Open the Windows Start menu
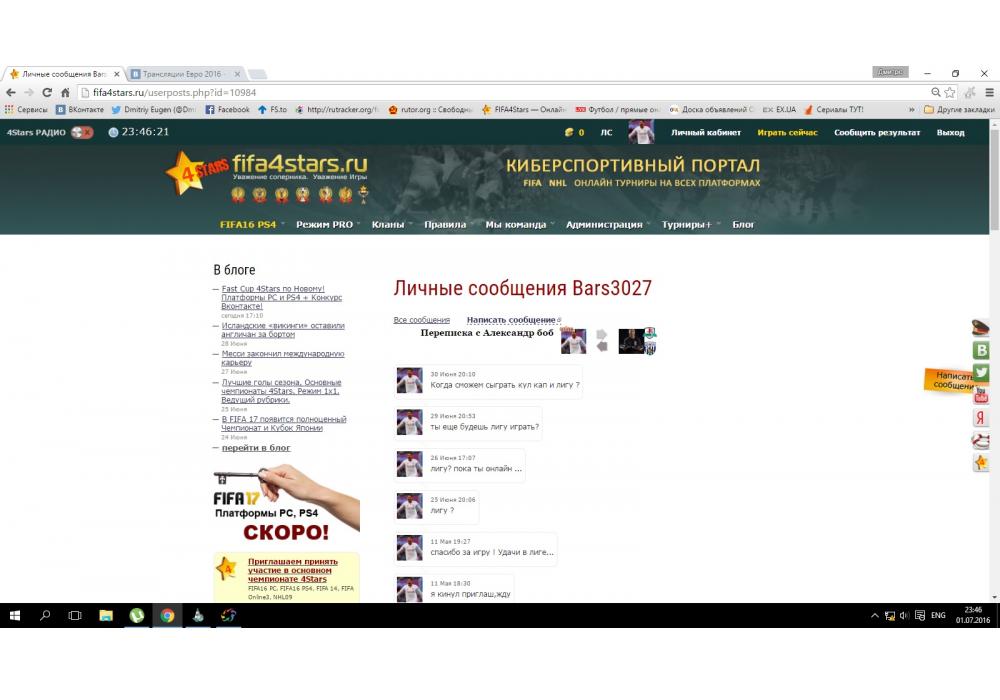1000x700 pixels. coord(15,615)
